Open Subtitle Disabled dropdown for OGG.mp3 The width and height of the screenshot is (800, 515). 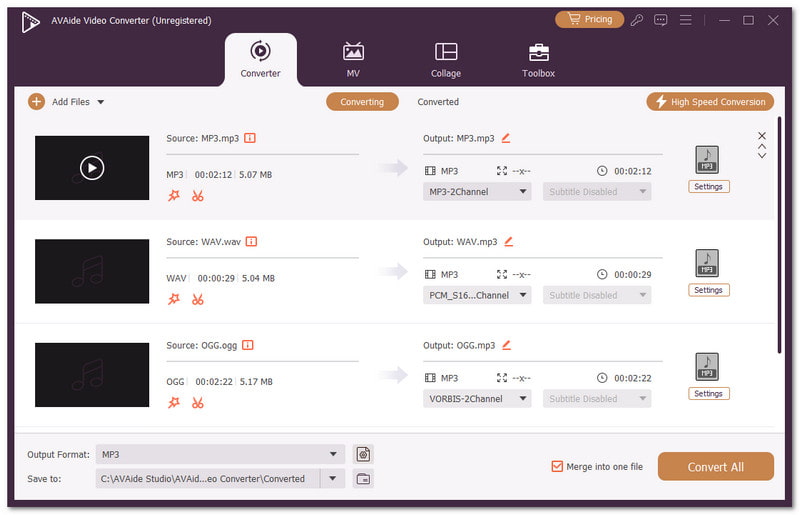[x=597, y=399]
